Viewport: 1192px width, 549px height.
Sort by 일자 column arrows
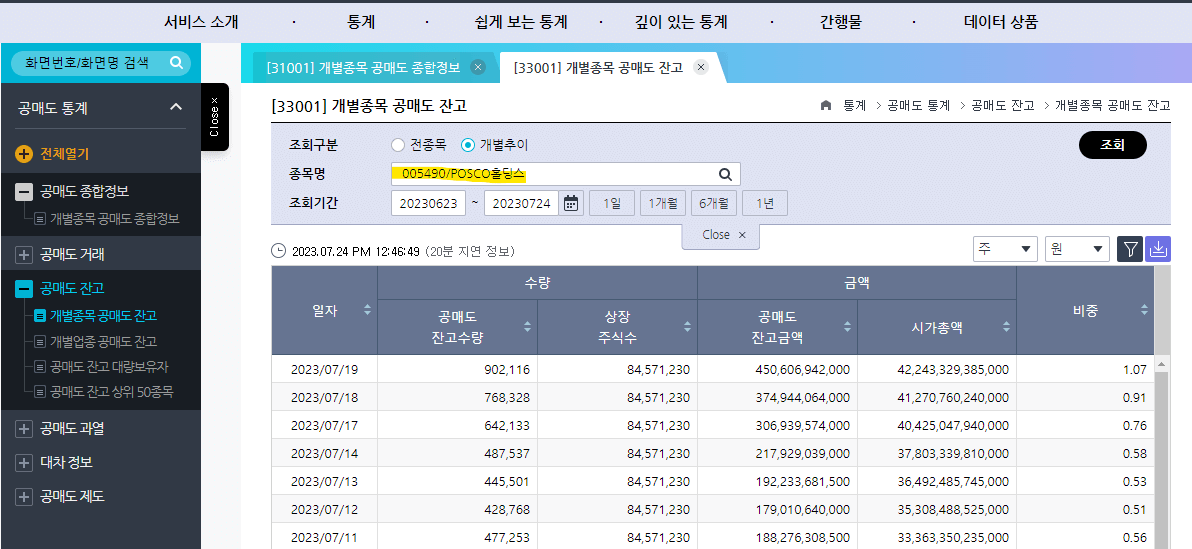[368, 309]
